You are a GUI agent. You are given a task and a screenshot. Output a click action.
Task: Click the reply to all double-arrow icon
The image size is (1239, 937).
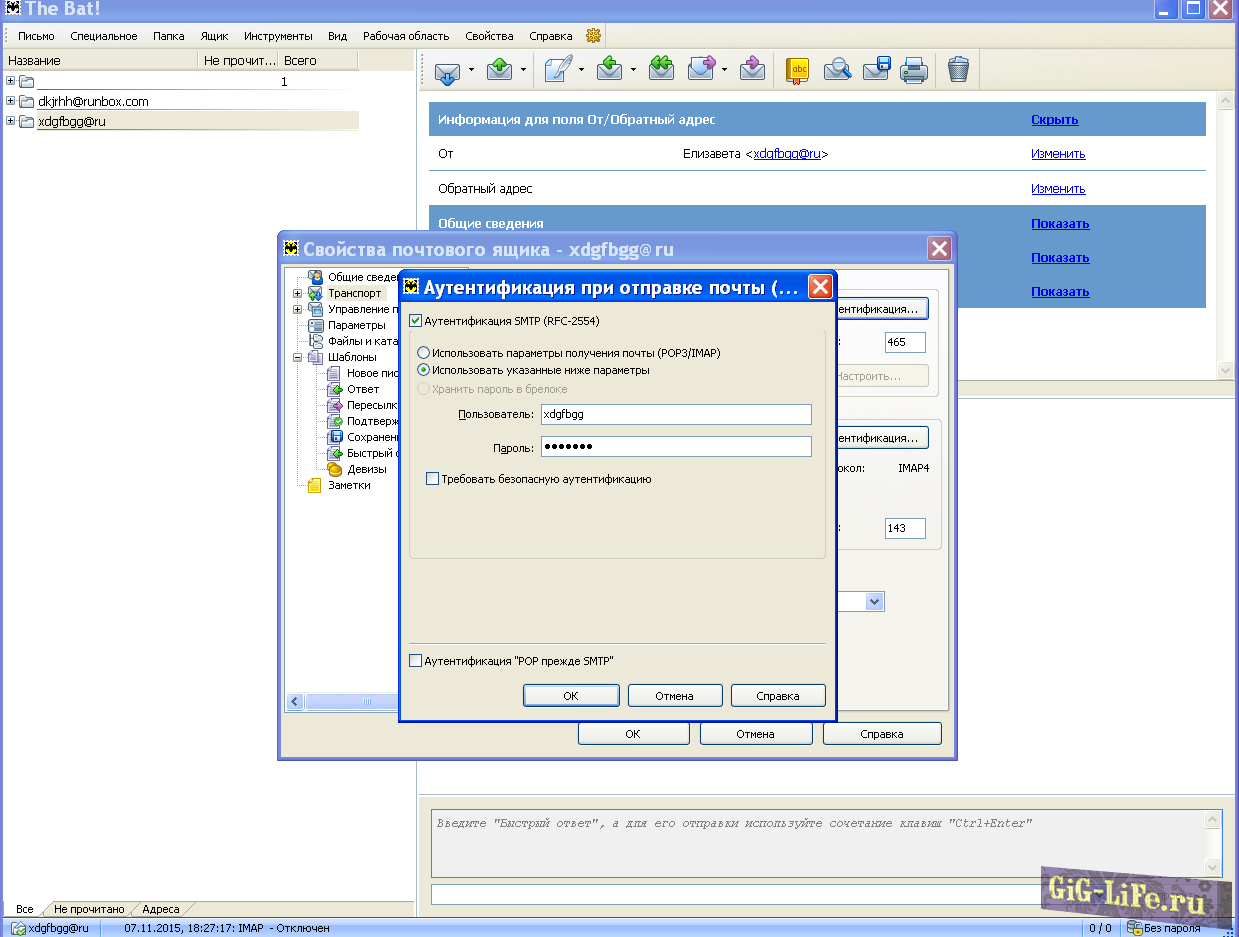click(660, 69)
